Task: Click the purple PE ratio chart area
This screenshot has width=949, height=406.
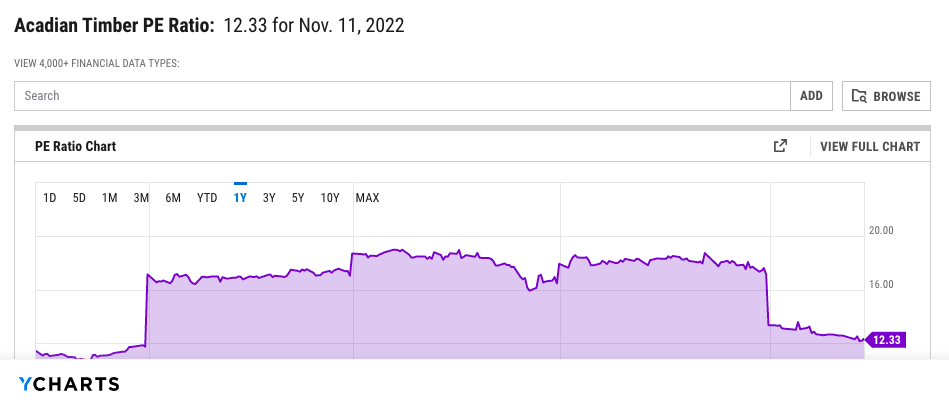Action: point(450,310)
